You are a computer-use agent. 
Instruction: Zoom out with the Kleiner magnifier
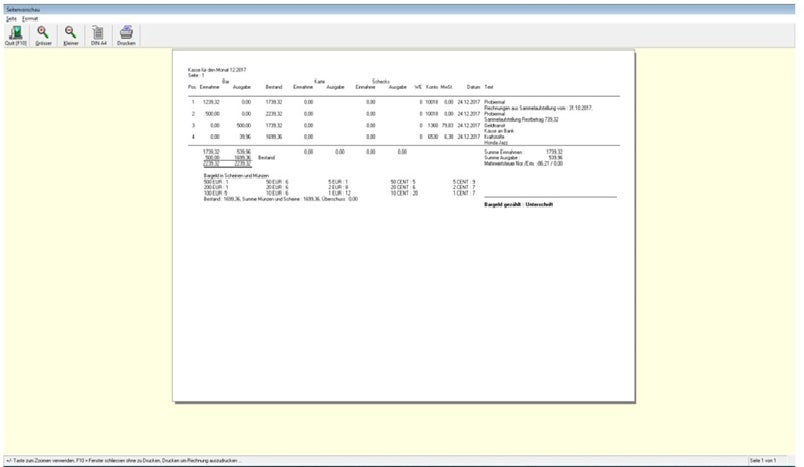point(71,35)
